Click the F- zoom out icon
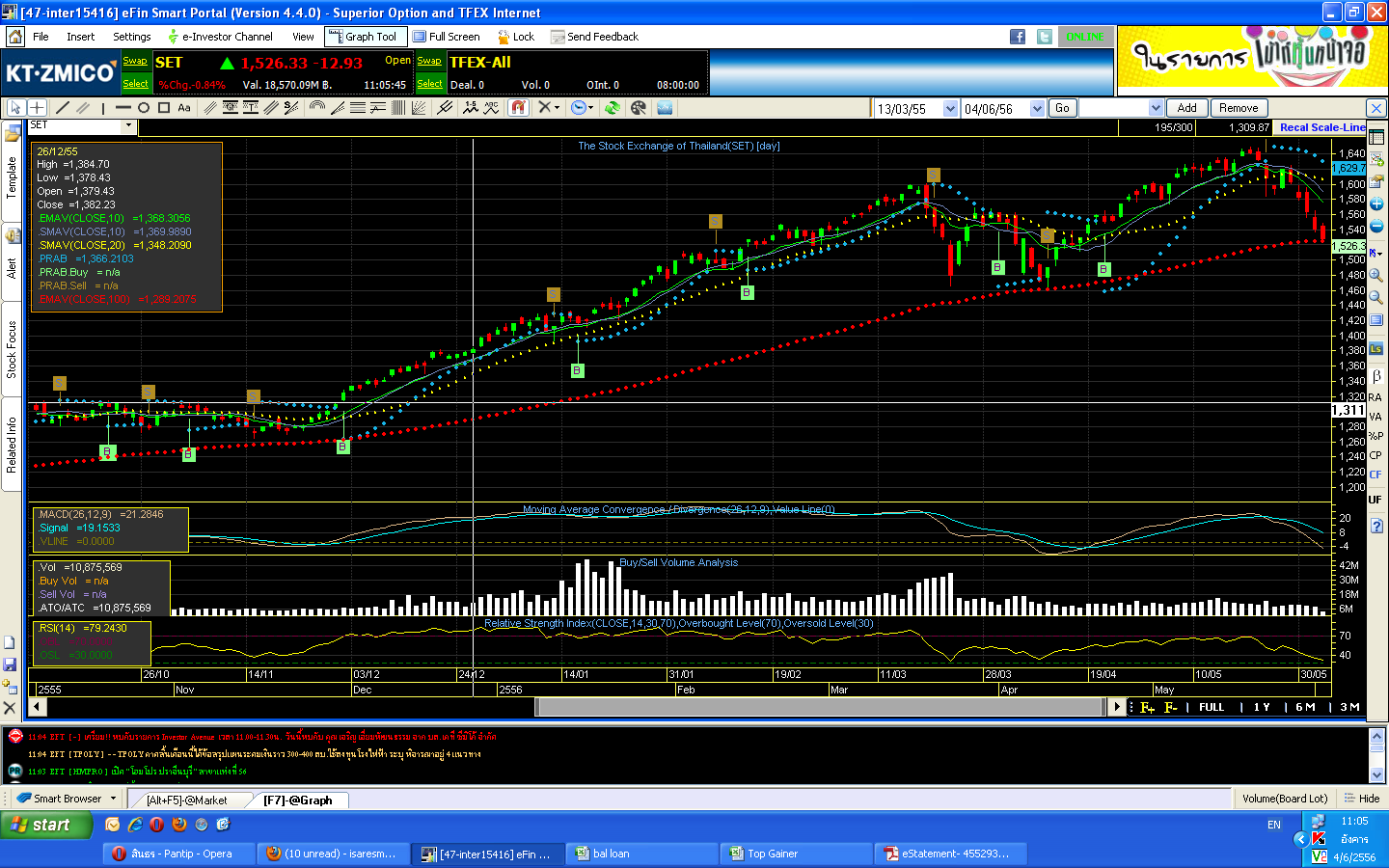Image resolution: width=1389 pixels, height=868 pixels. [x=1170, y=707]
